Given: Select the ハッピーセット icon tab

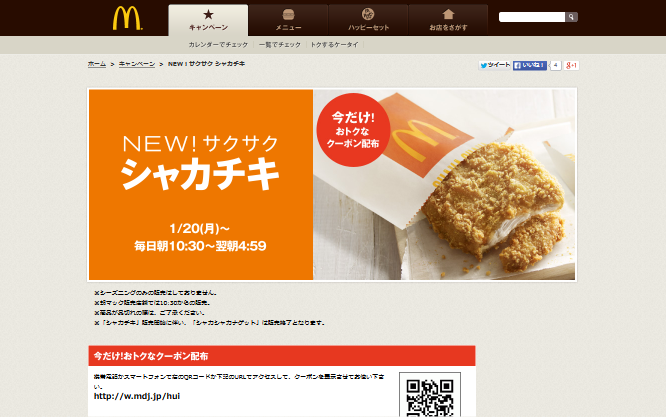Looking at the screenshot, I should pyautogui.click(x=368, y=20).
